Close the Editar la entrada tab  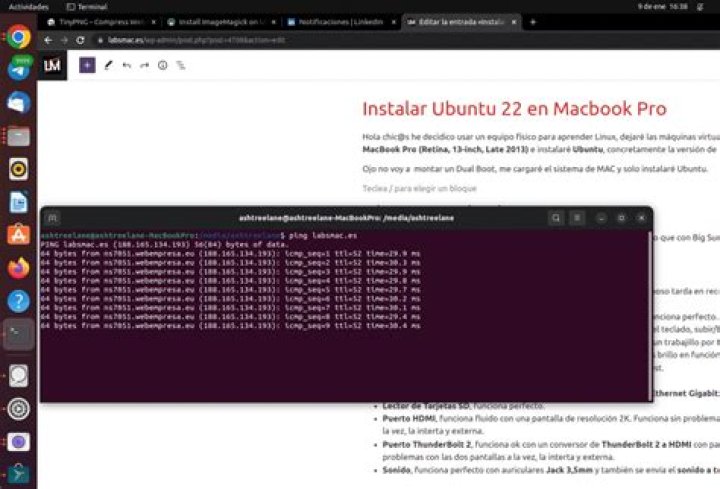pos(514,22)
